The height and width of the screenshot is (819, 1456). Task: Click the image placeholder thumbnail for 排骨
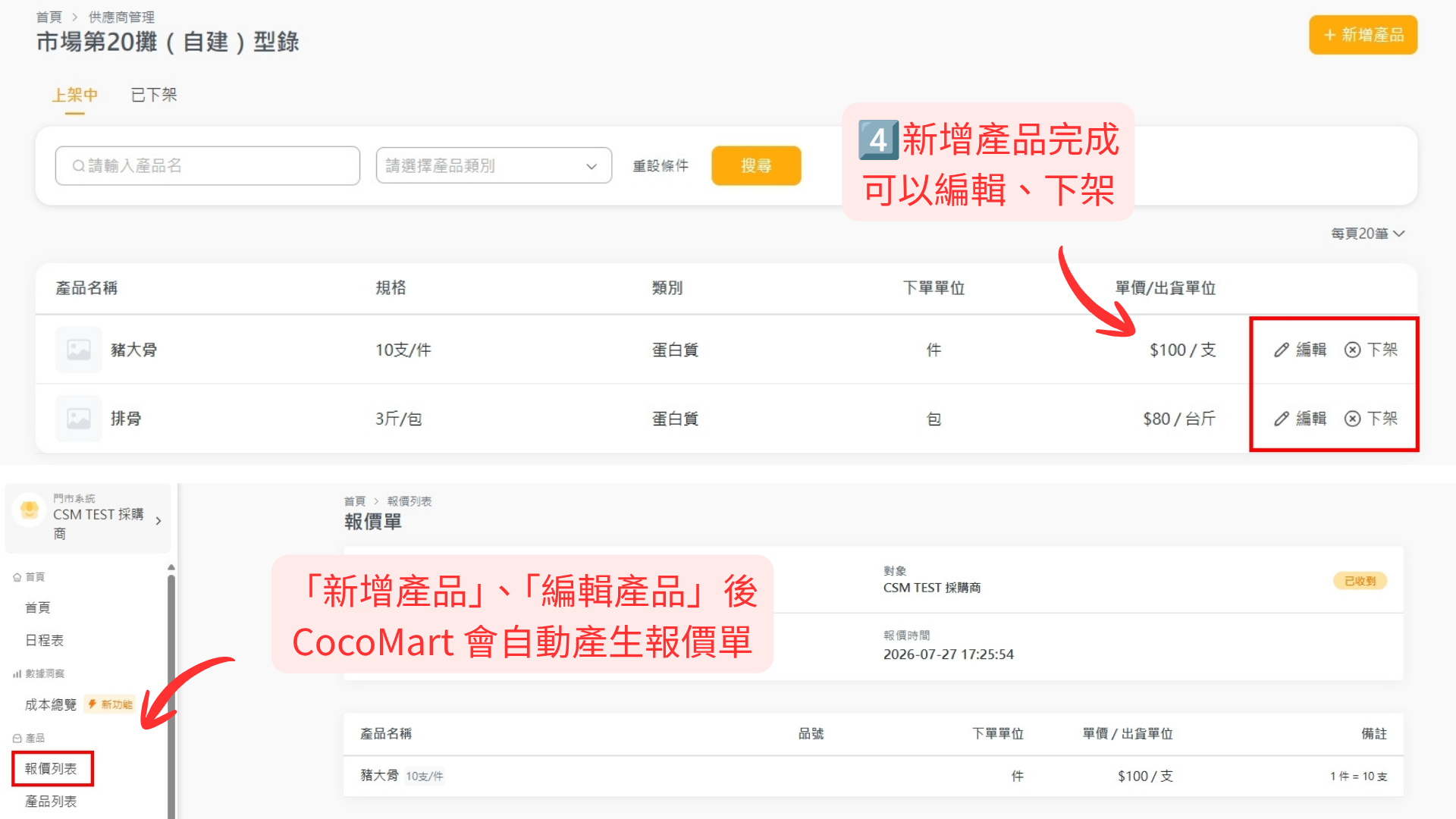coord(79,419)
